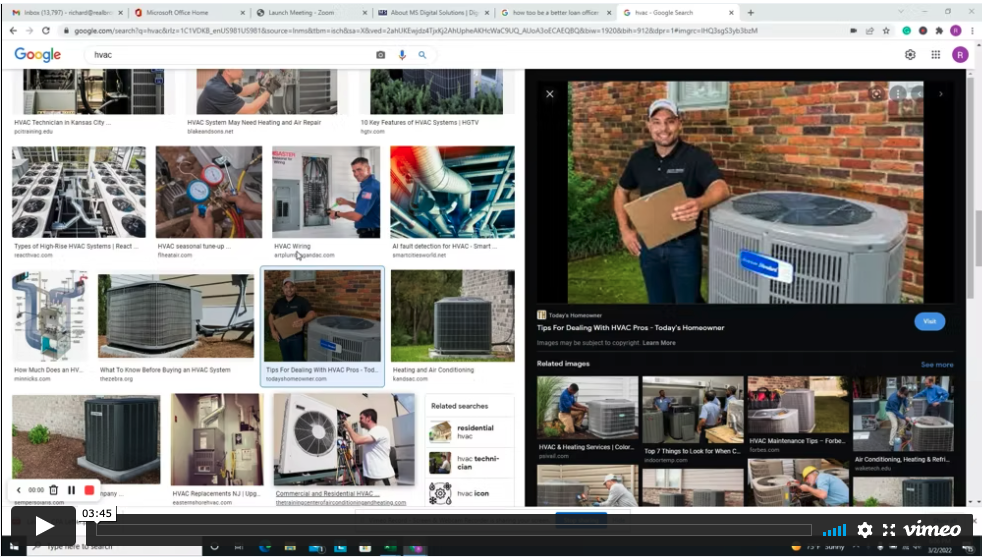The width and height of the screenshot is (982, 557).
Task: Click the Vimeo play button
Action: 44,527
